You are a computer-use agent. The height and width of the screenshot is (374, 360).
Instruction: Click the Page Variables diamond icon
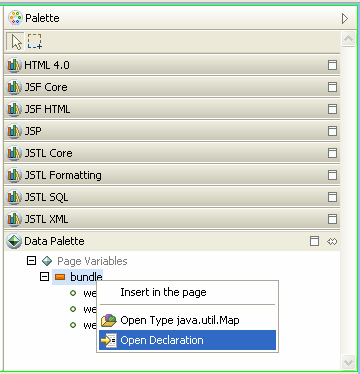(47, 261)
